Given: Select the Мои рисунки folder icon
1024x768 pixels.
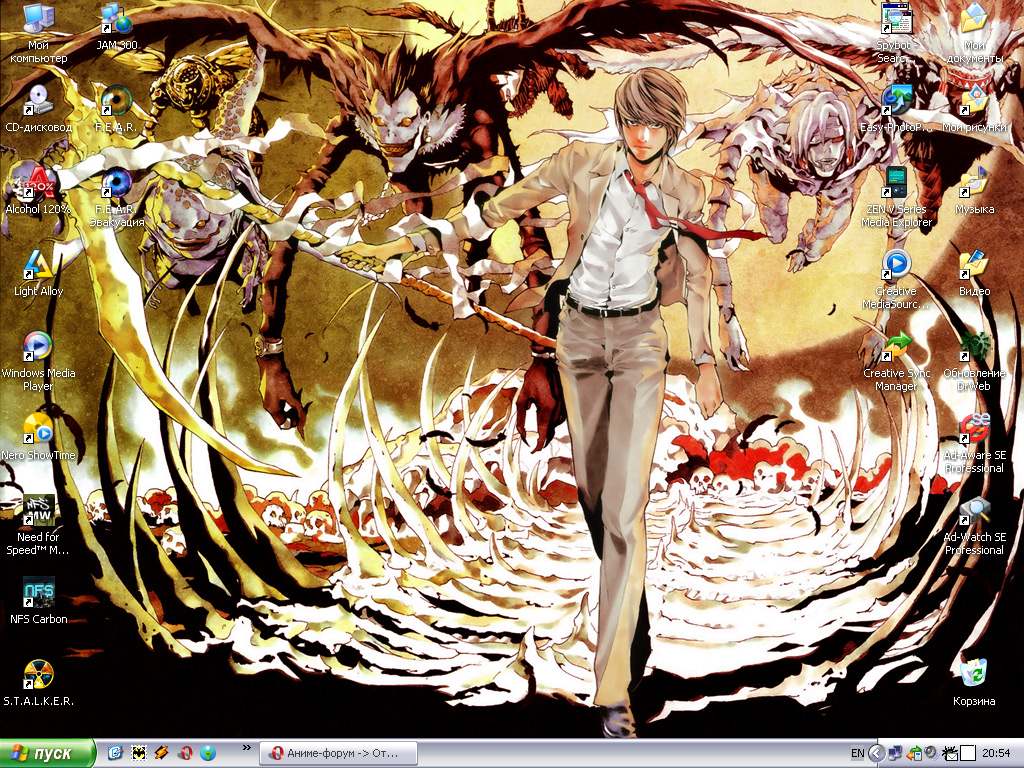Looking at the screenshot, I should [974, 108].
